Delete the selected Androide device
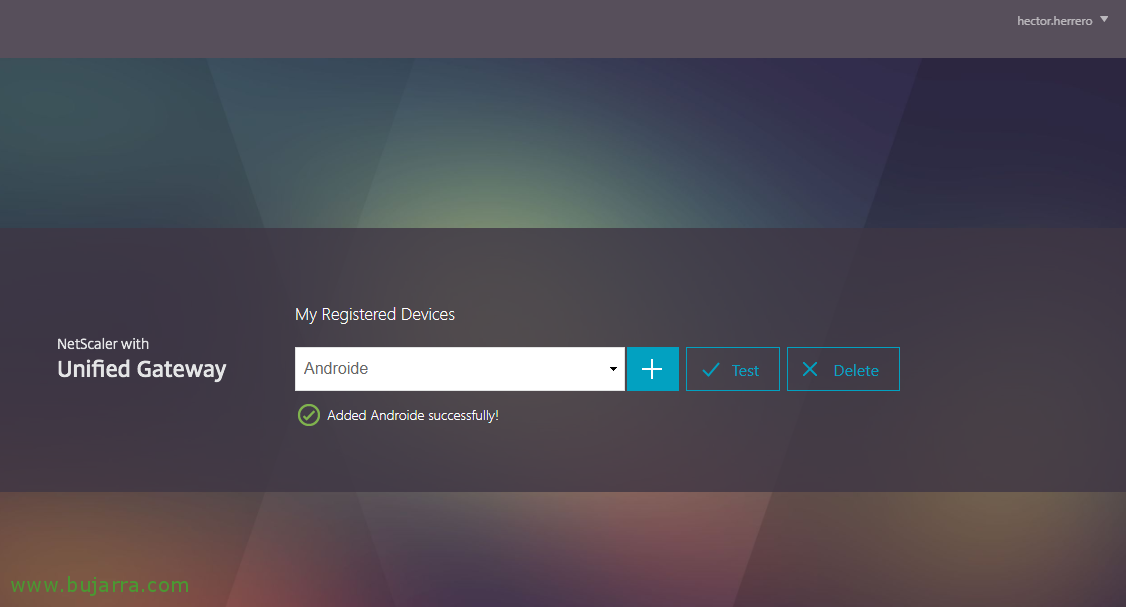The height and width of the screenshot is (607, 1126). click(x=843, y=369)
